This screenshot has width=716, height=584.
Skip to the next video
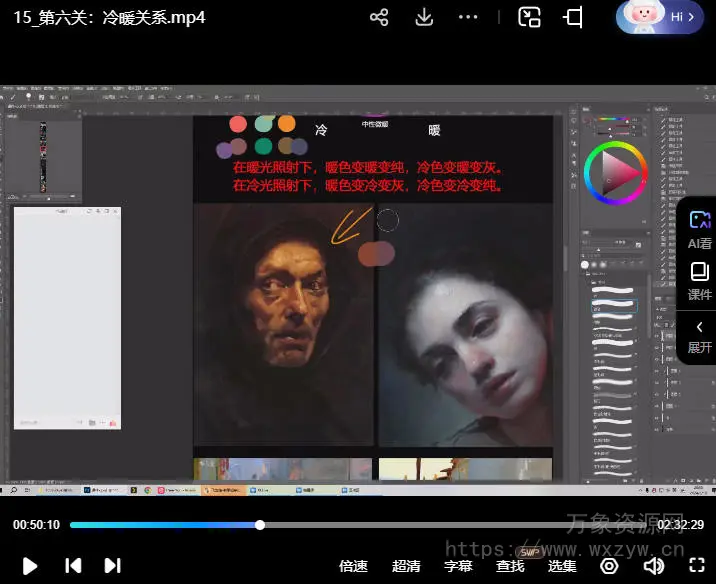(113, 565)
